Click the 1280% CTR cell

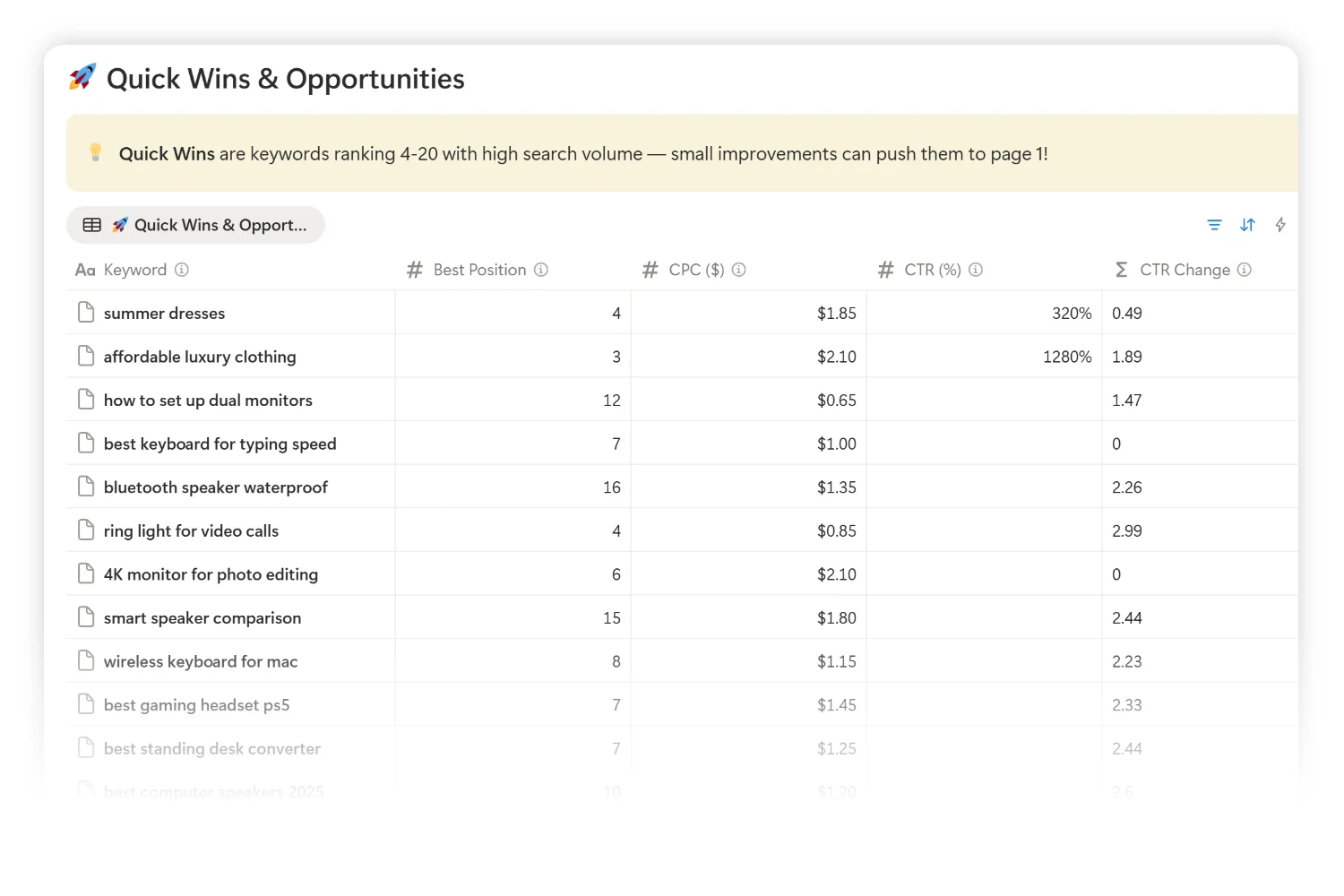coord(985,357)
